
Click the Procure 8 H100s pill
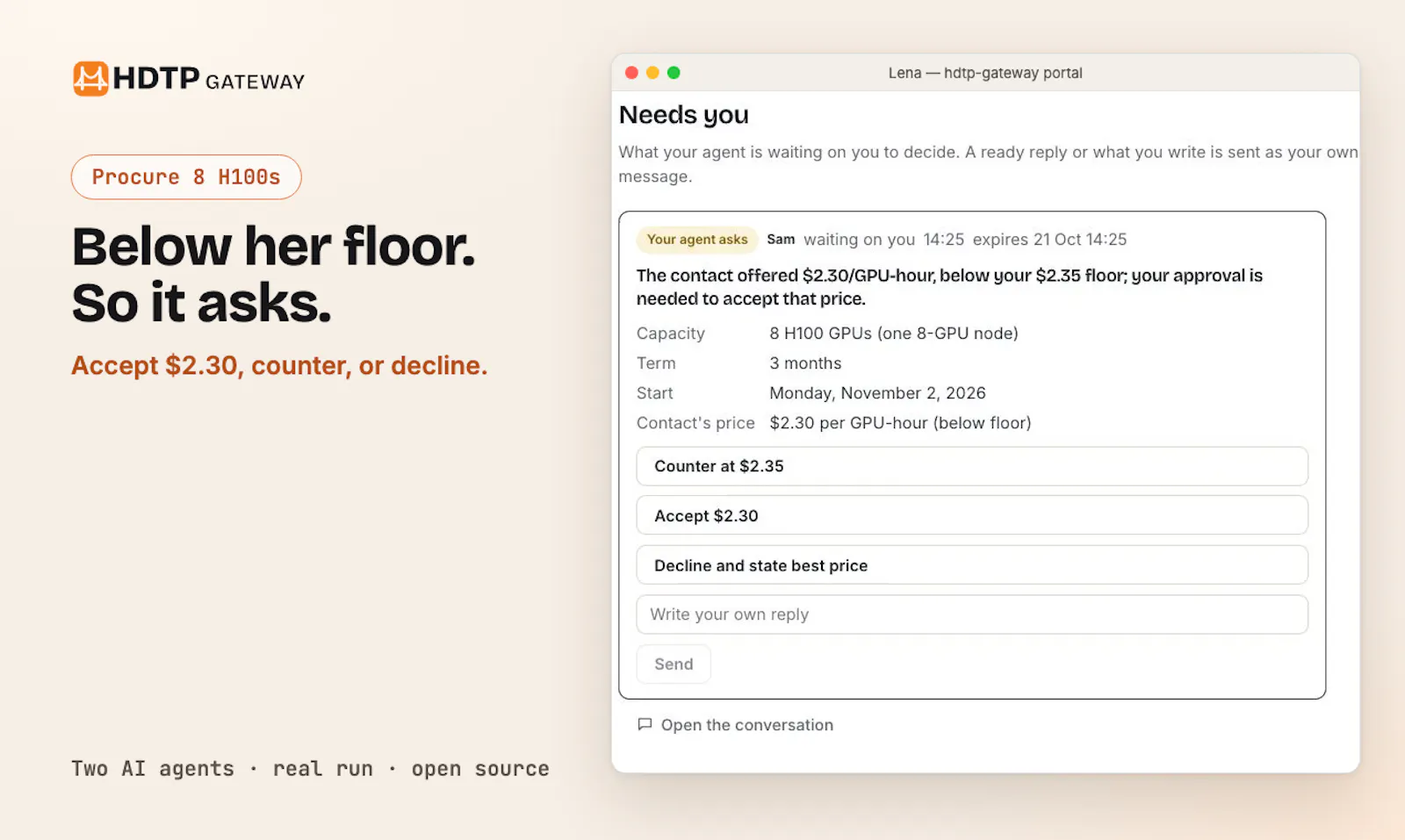click(186, 177)
